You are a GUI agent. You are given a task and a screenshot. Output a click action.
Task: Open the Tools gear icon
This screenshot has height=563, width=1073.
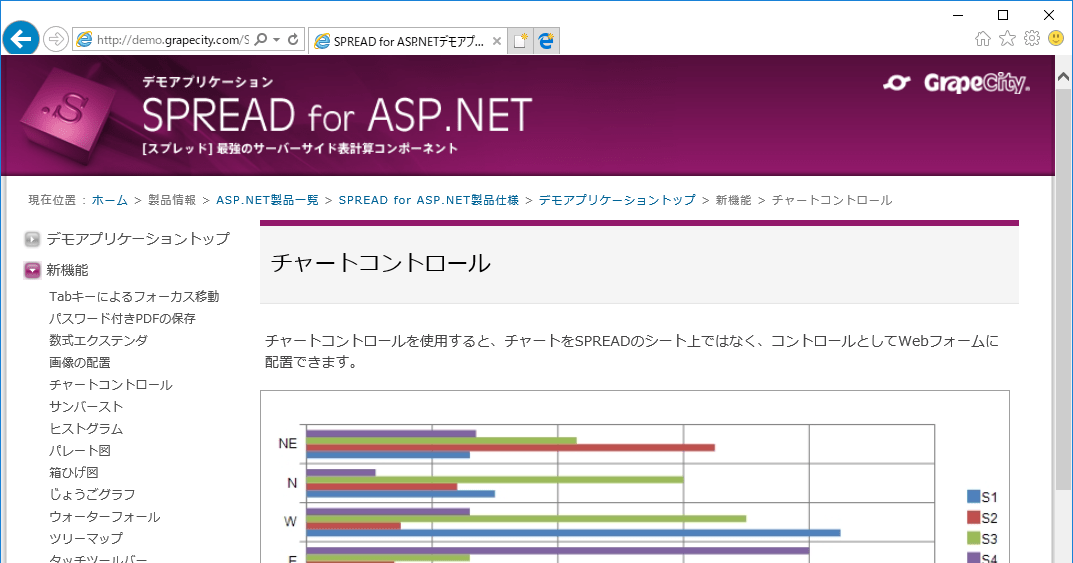pos(1032,39)
